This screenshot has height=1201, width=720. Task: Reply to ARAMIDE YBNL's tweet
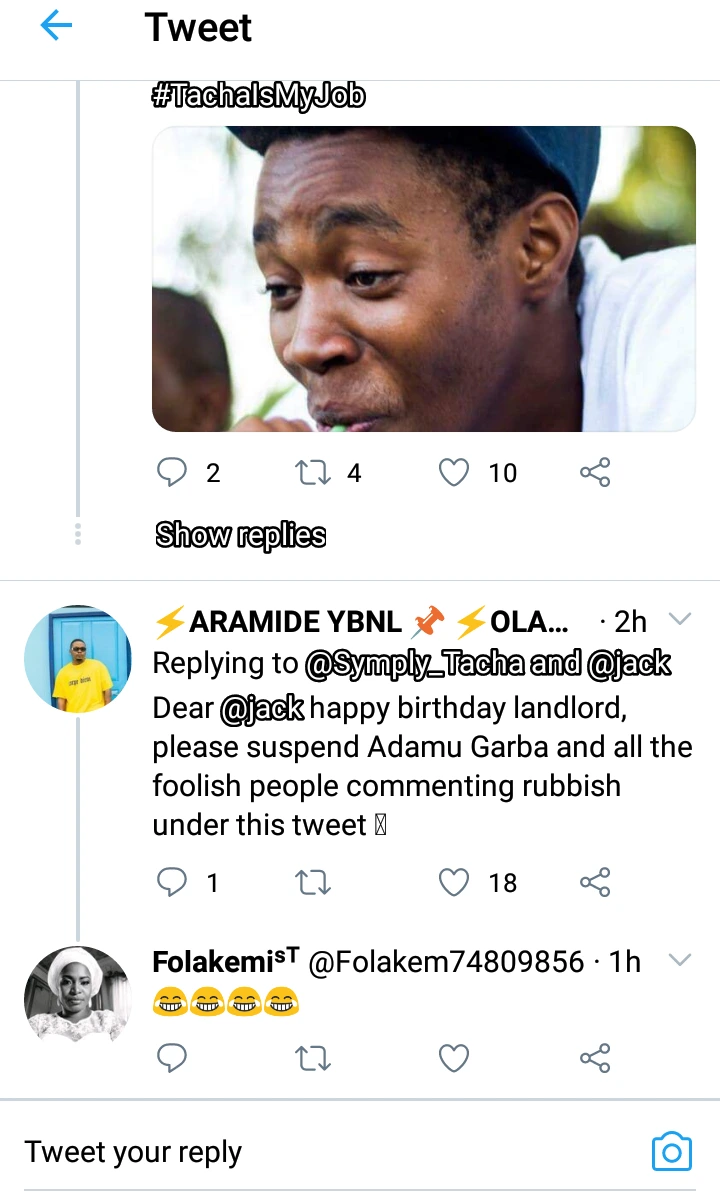pyautogui.click(x=173, y=882)
